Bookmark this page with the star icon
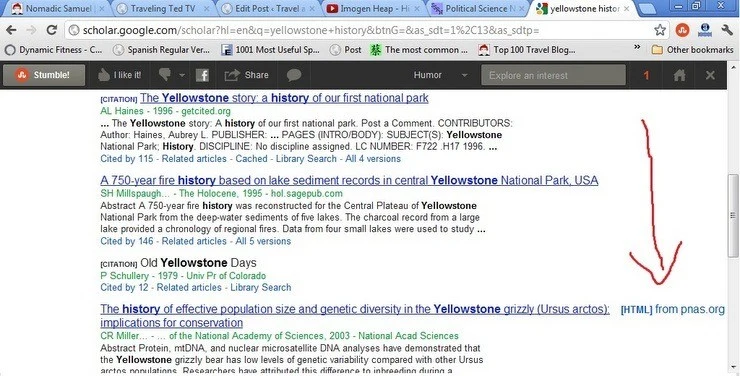Viewport: 740px width, 376px height. [x=660, y=30]
